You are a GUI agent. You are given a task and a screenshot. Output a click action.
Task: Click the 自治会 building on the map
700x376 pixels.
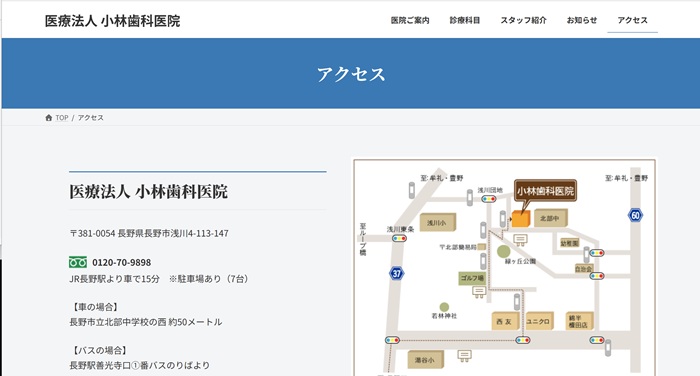pos(583,269)
